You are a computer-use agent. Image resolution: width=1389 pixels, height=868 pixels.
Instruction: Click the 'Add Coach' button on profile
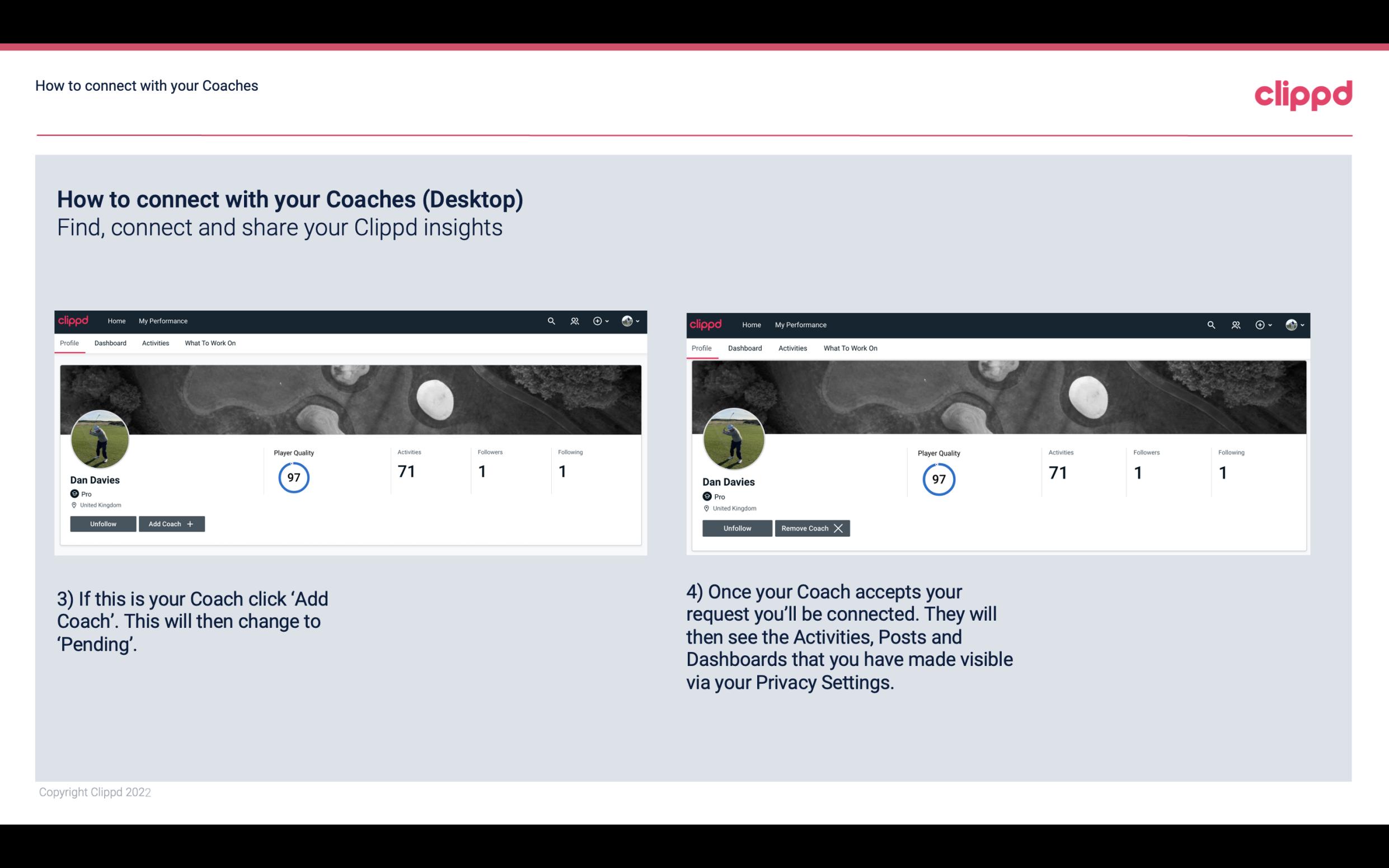(x=171, y=523)
